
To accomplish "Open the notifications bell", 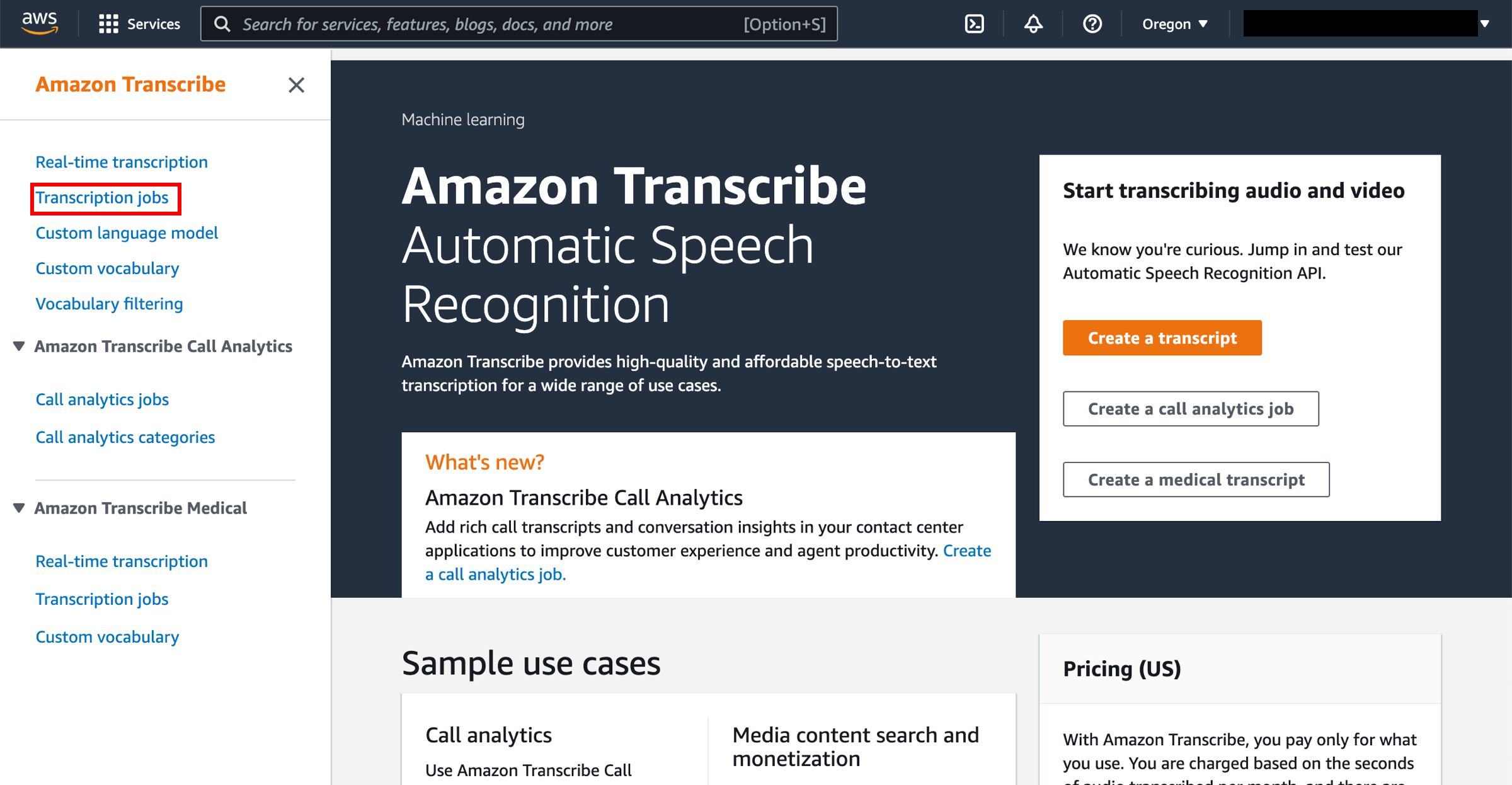I will coord(1033,23).
